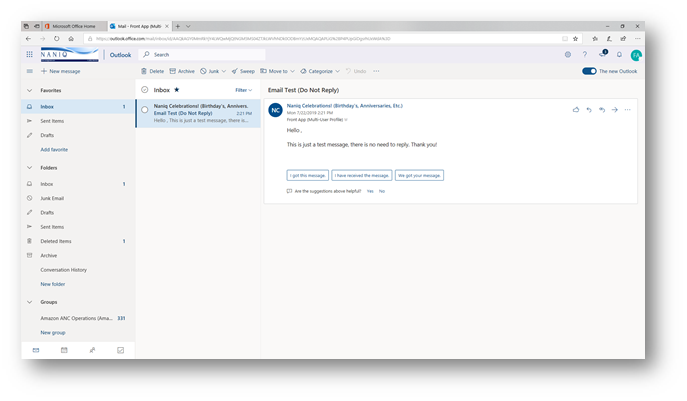Expand the Move to dropdown
The image size is (687, 401).
pos(279,71)
